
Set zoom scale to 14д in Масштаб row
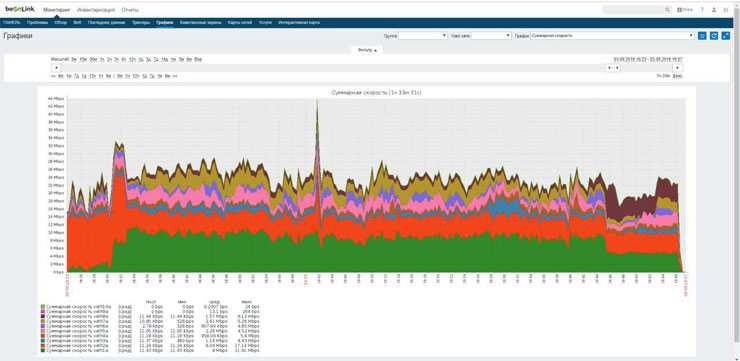(x=165, y=59)
